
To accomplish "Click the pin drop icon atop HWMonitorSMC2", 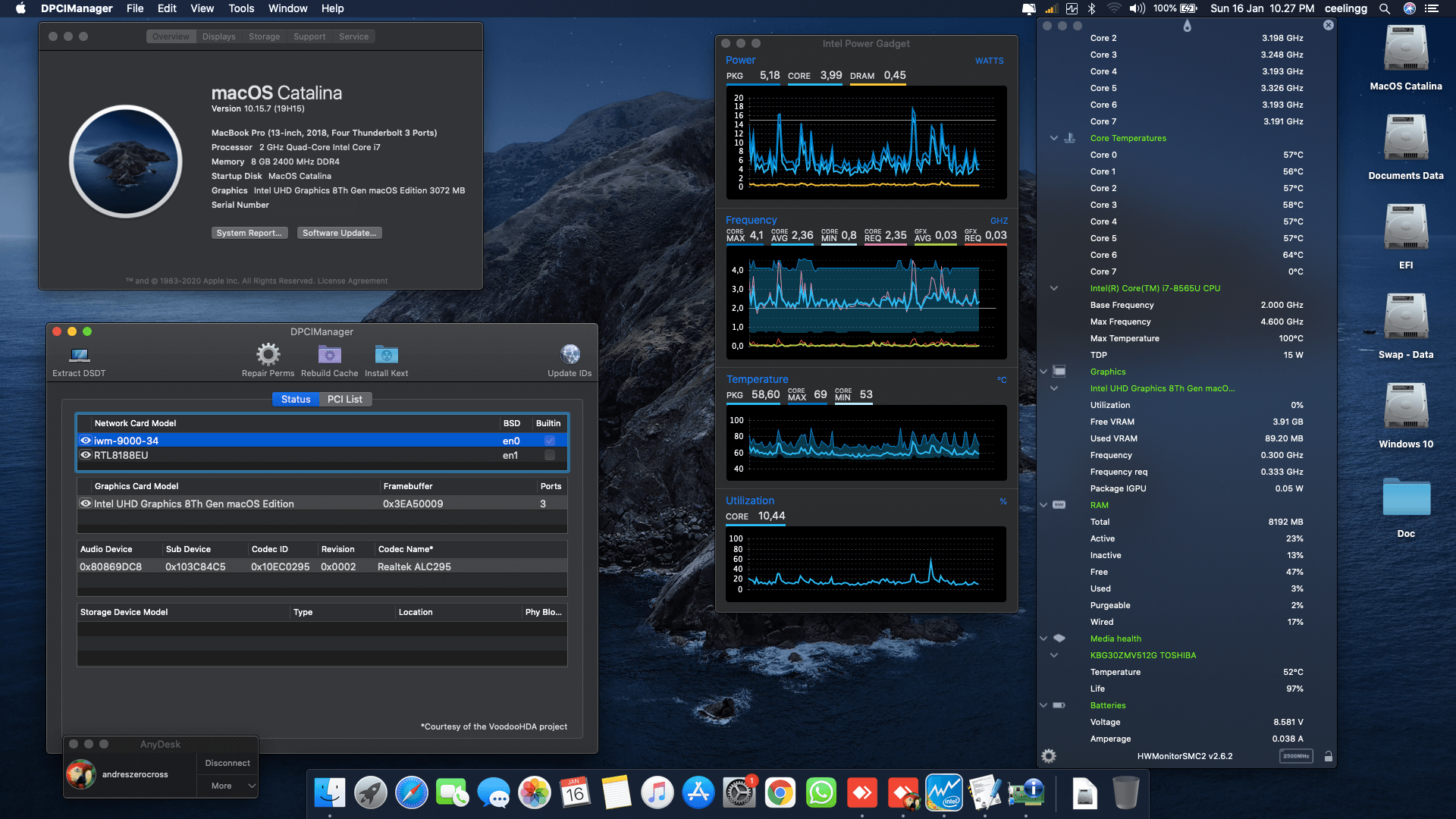I will tap(1187, 26).
